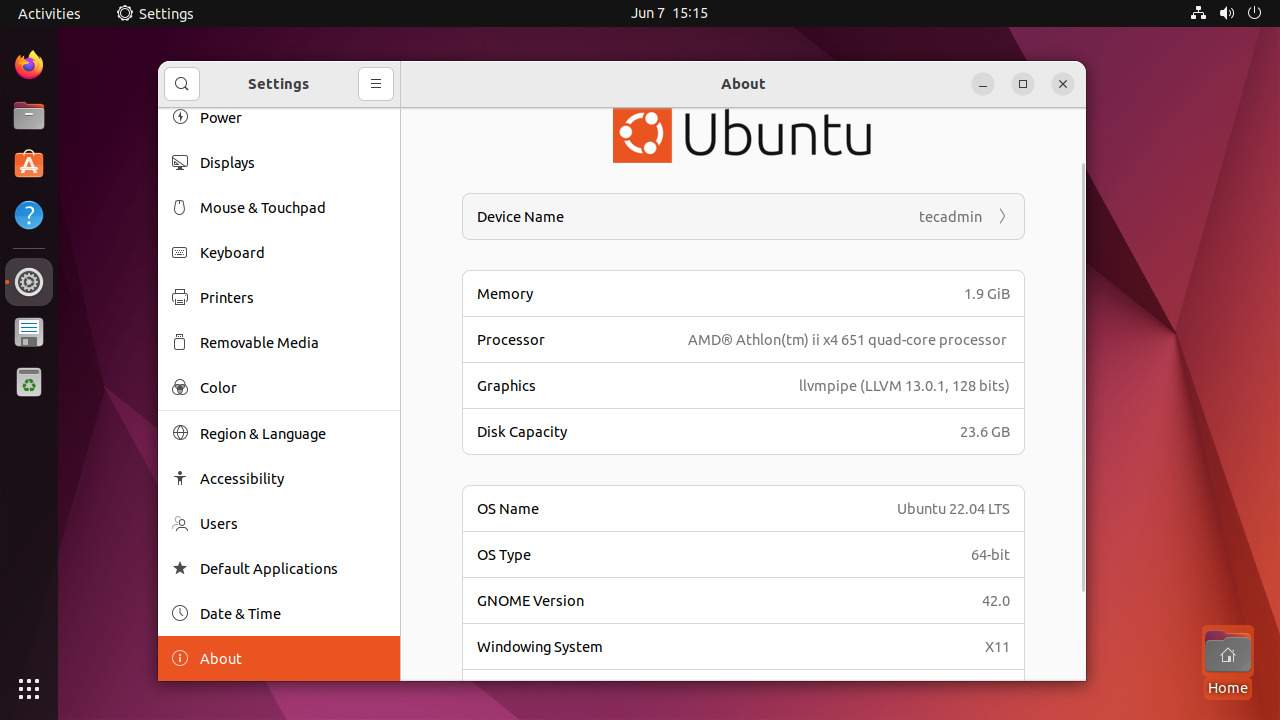Viewport: 1280px width, 720px height.
Task: Click the Power section in sidebar
Action: pos(220,117)
